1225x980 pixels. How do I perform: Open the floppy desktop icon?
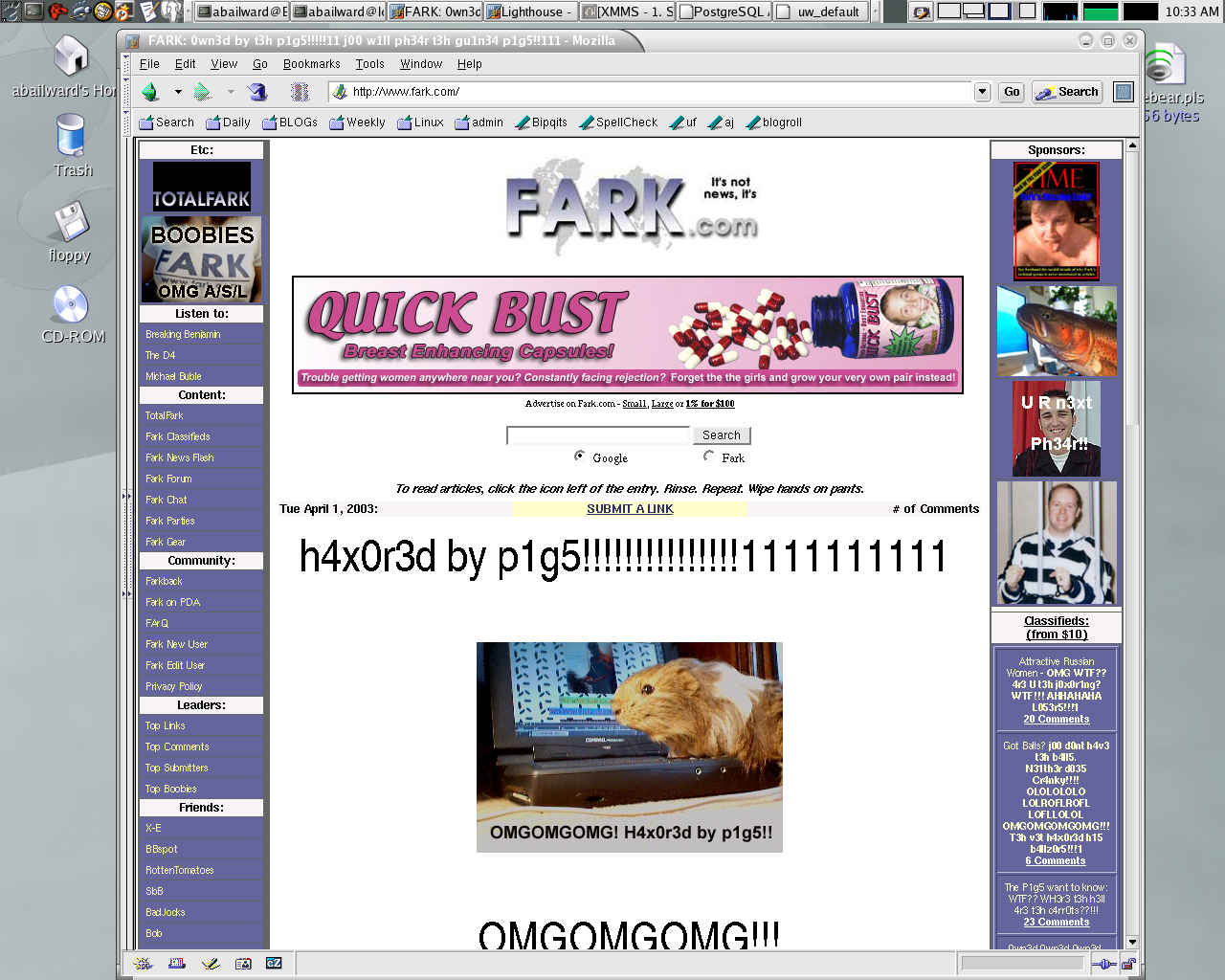pos(69,232)
